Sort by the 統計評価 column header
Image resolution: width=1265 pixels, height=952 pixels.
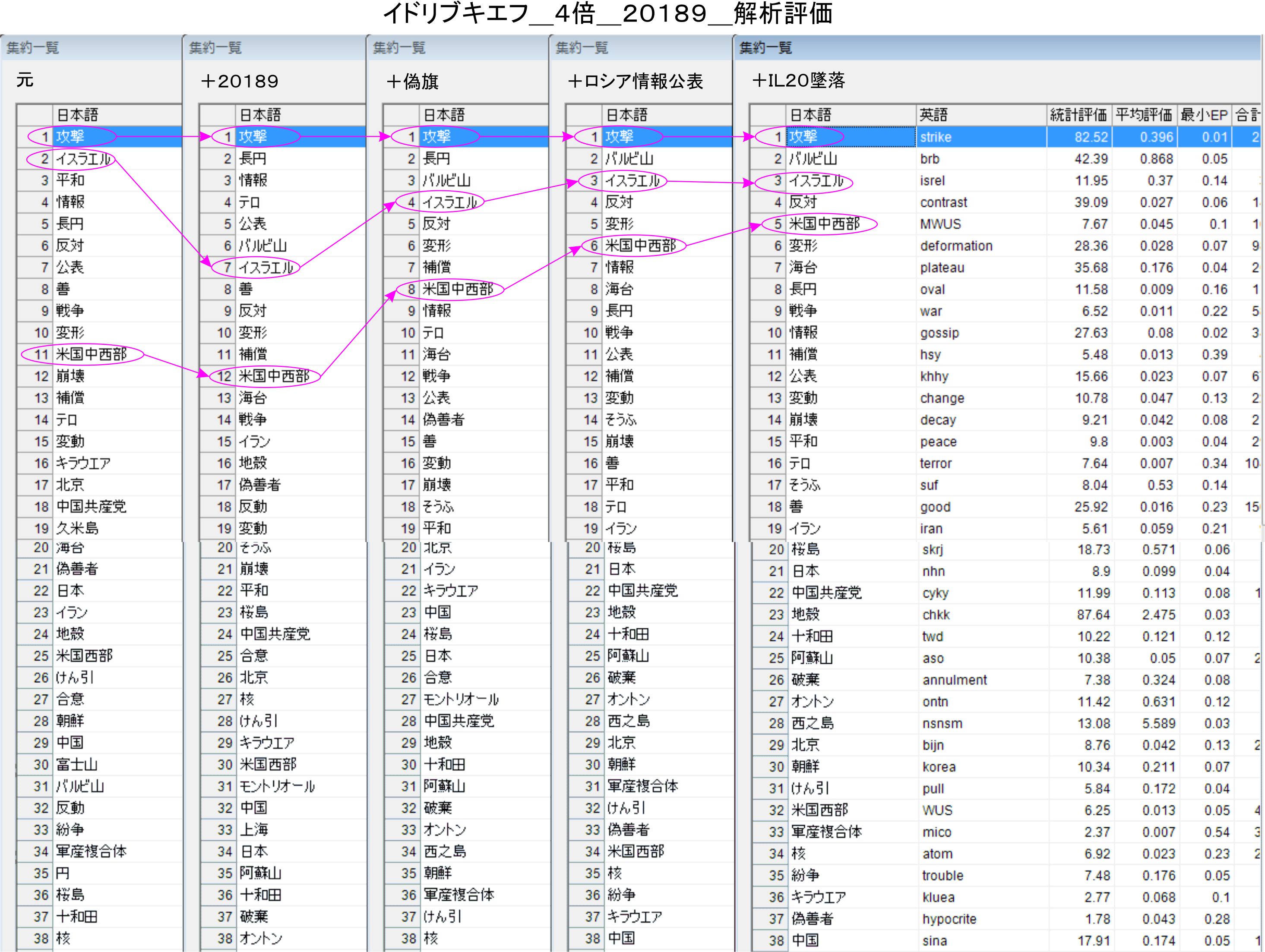1078,115
